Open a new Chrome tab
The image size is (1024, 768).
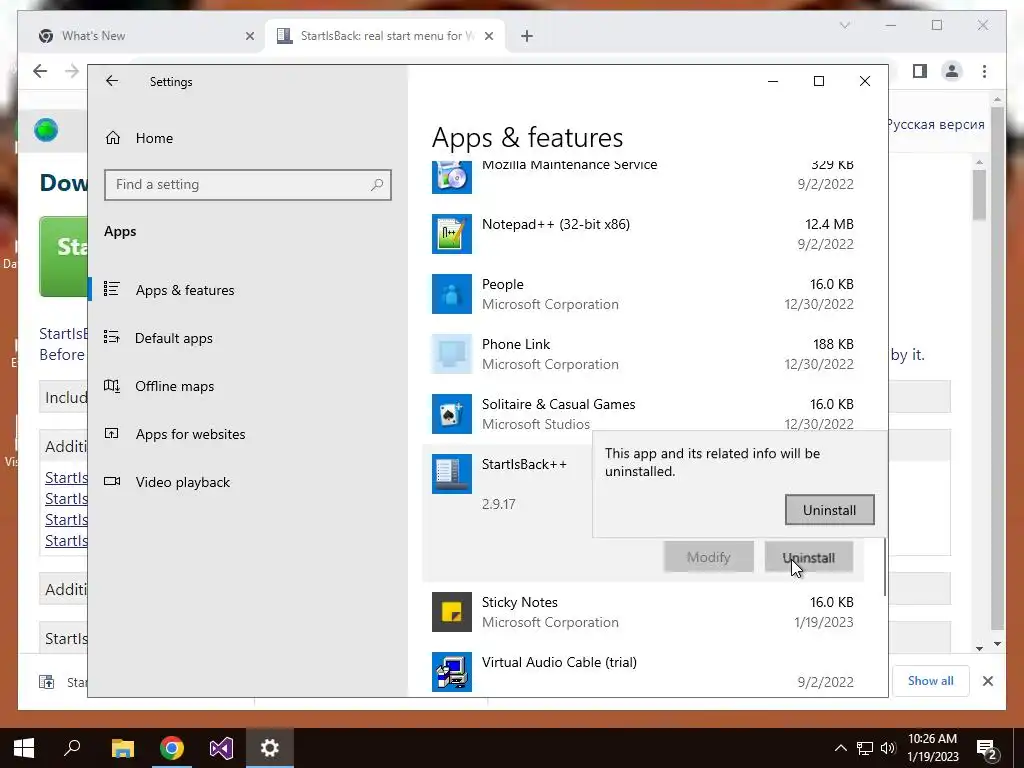pos(527,37)
